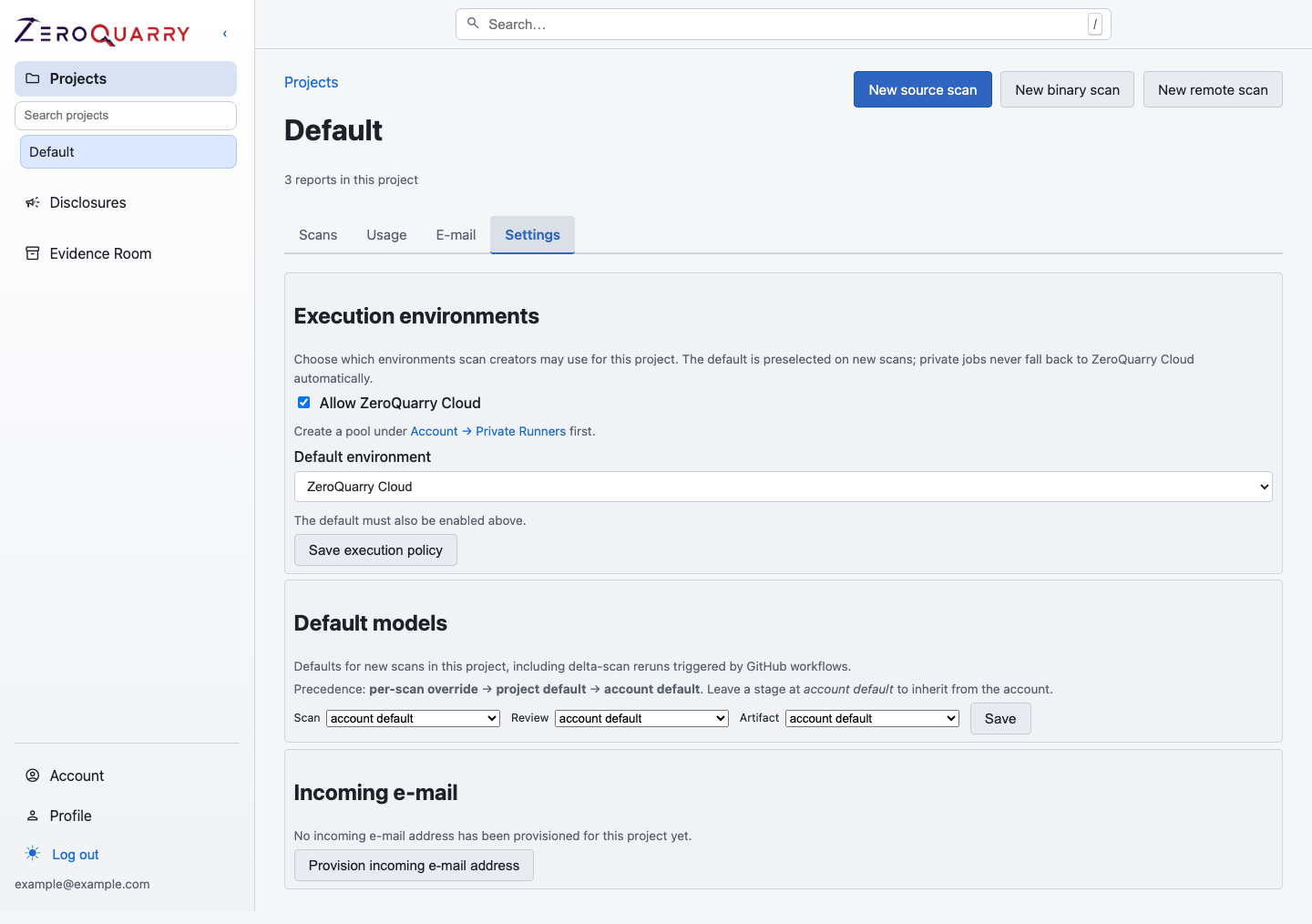
Task: Click the Evidence Room archive icon
Action: click(33, 253)
